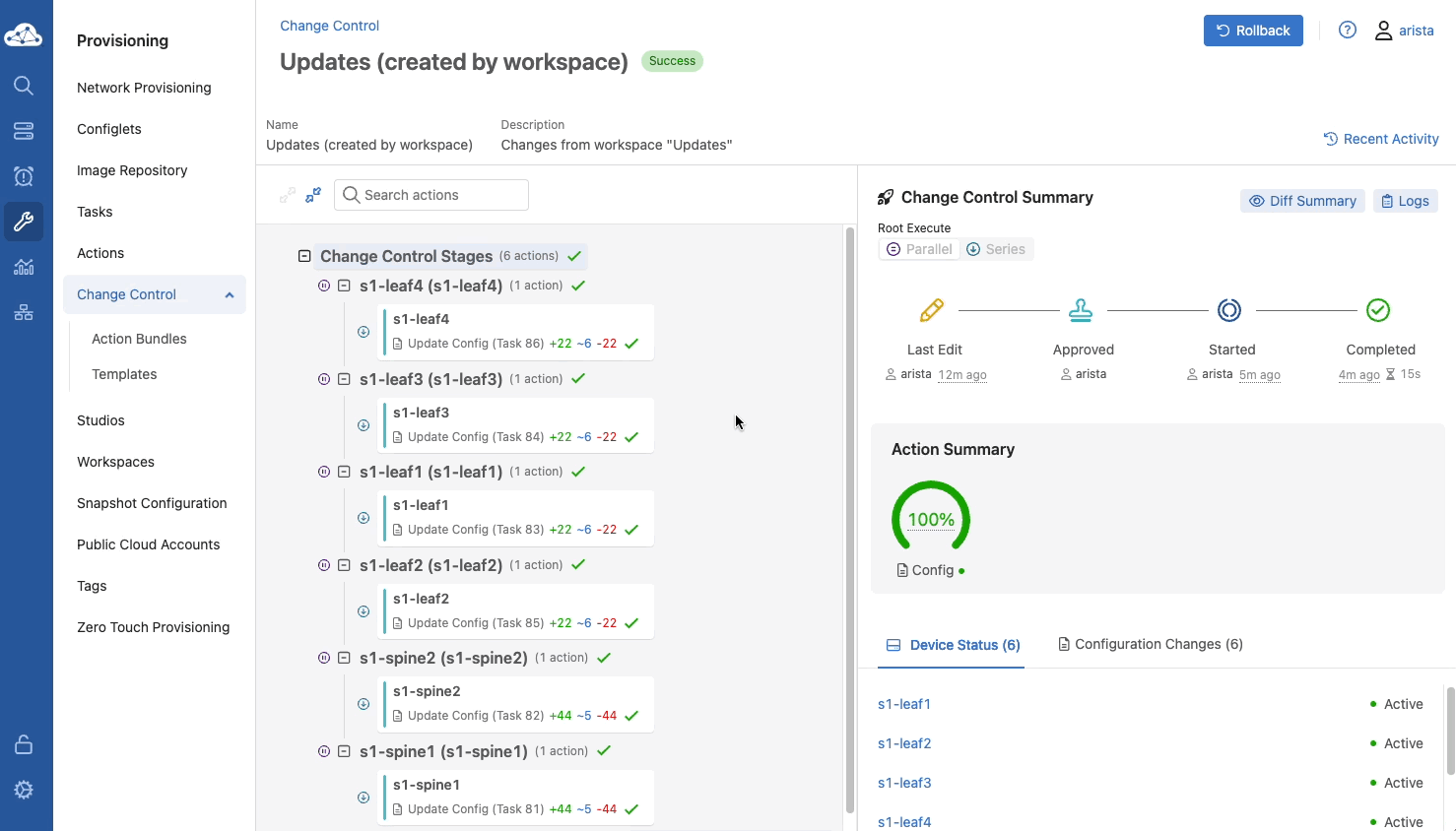
Task: Collapse the s1-leaf3 stage
Action: click(344, 379)
